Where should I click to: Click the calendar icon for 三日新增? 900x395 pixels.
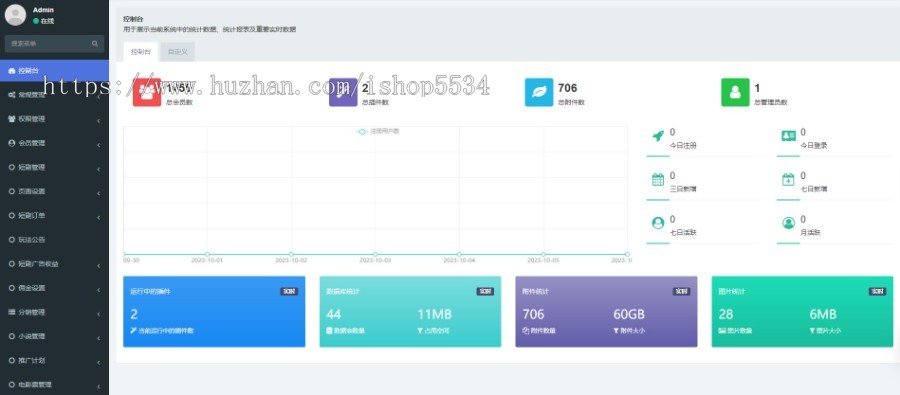click(658, 180)
